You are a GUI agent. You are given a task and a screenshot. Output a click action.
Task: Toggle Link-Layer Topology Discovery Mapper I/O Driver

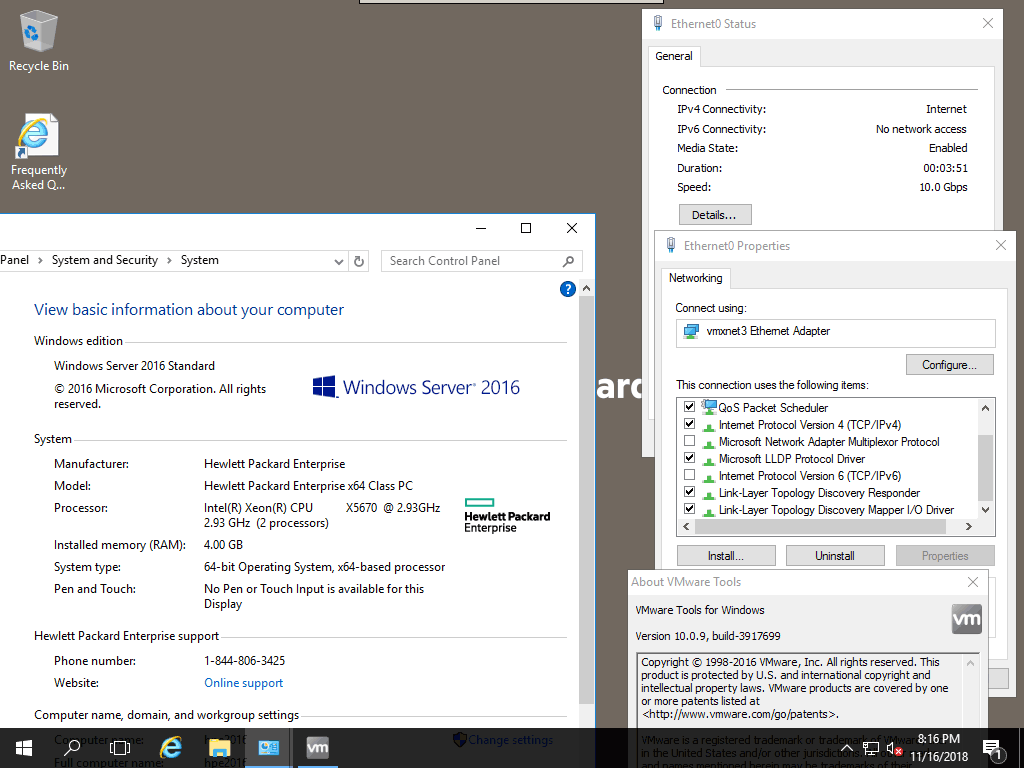pyautogui.click(x=690, y=509)
